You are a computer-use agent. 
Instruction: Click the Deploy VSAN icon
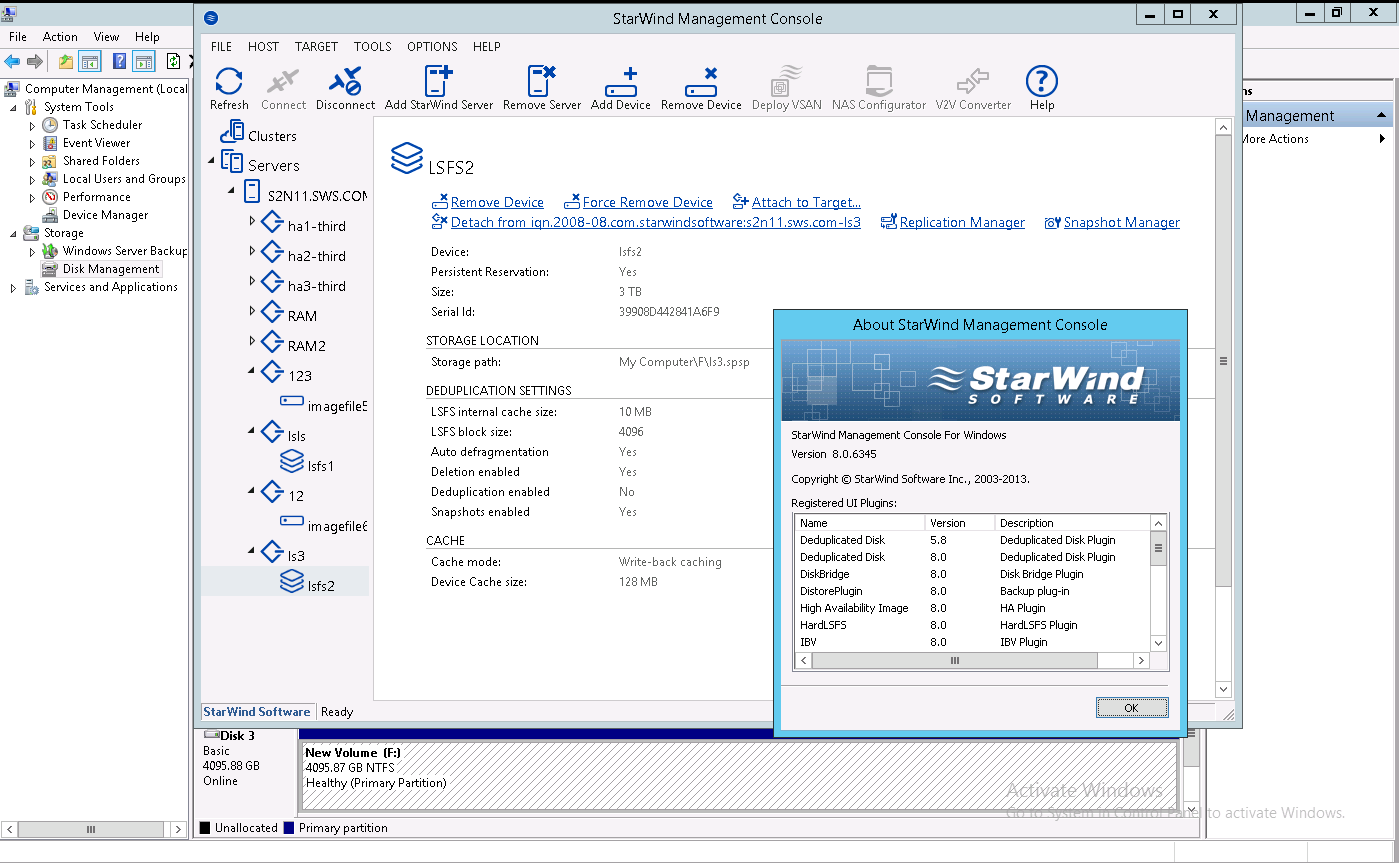point(786,82)
